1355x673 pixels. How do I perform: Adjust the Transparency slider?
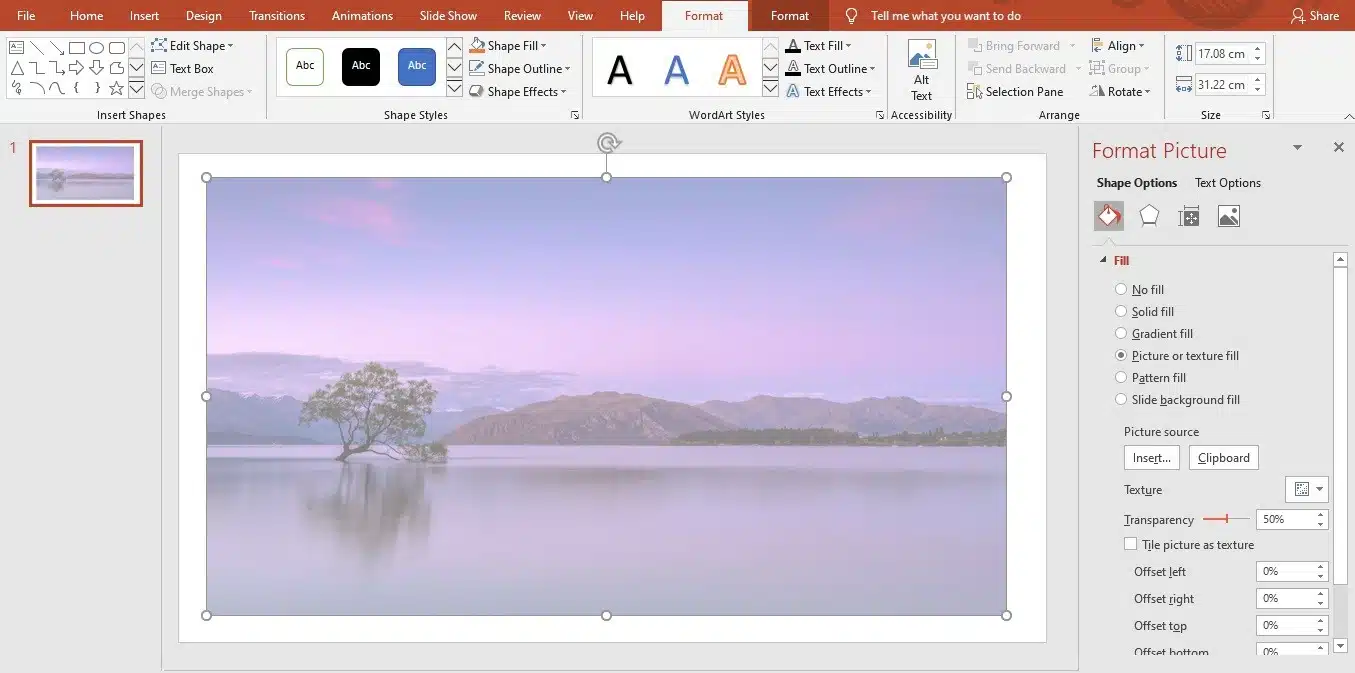coord(1226,519)
